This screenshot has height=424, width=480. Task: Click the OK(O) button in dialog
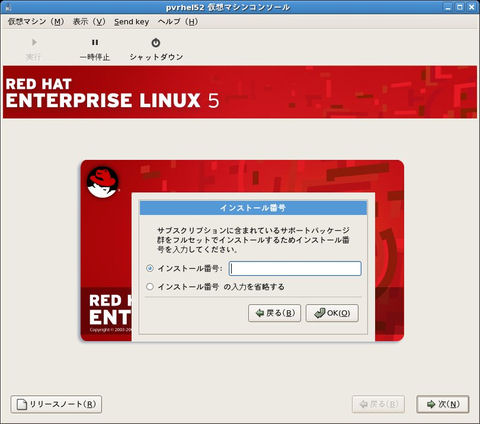tap(332, 313)
